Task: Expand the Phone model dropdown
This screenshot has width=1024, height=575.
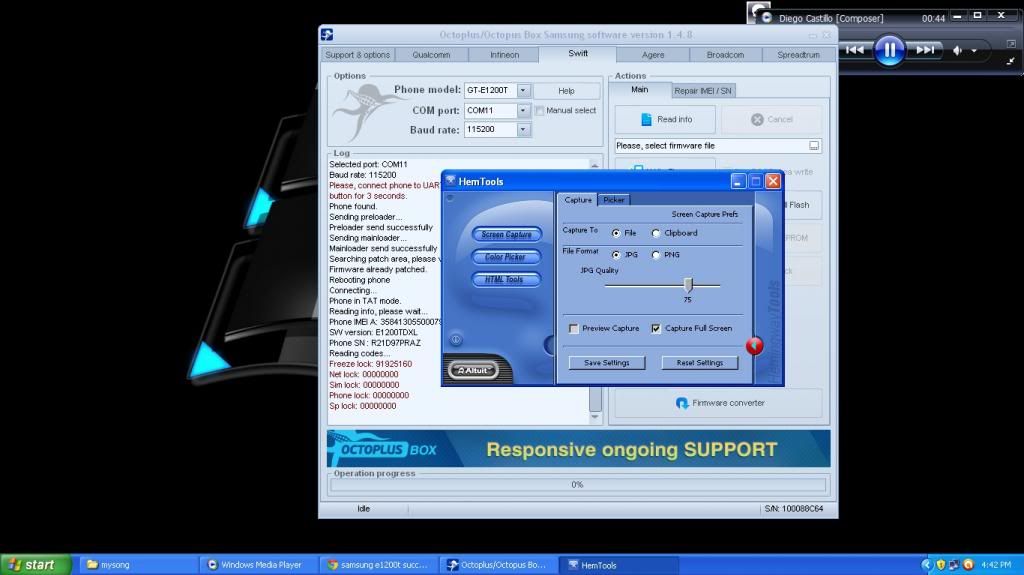Action: 523,90
